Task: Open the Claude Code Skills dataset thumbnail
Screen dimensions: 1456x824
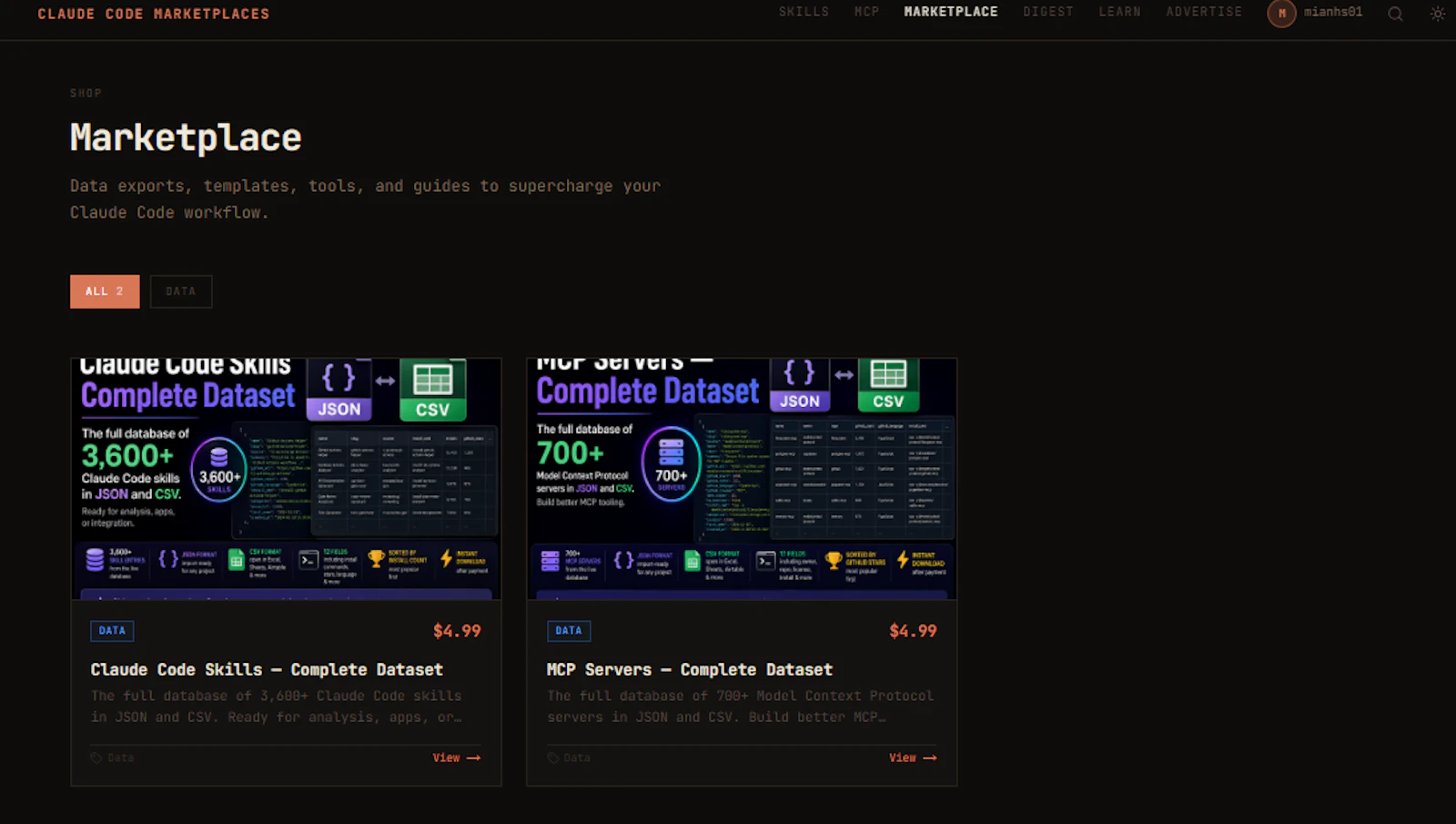Action: (286, 479)
